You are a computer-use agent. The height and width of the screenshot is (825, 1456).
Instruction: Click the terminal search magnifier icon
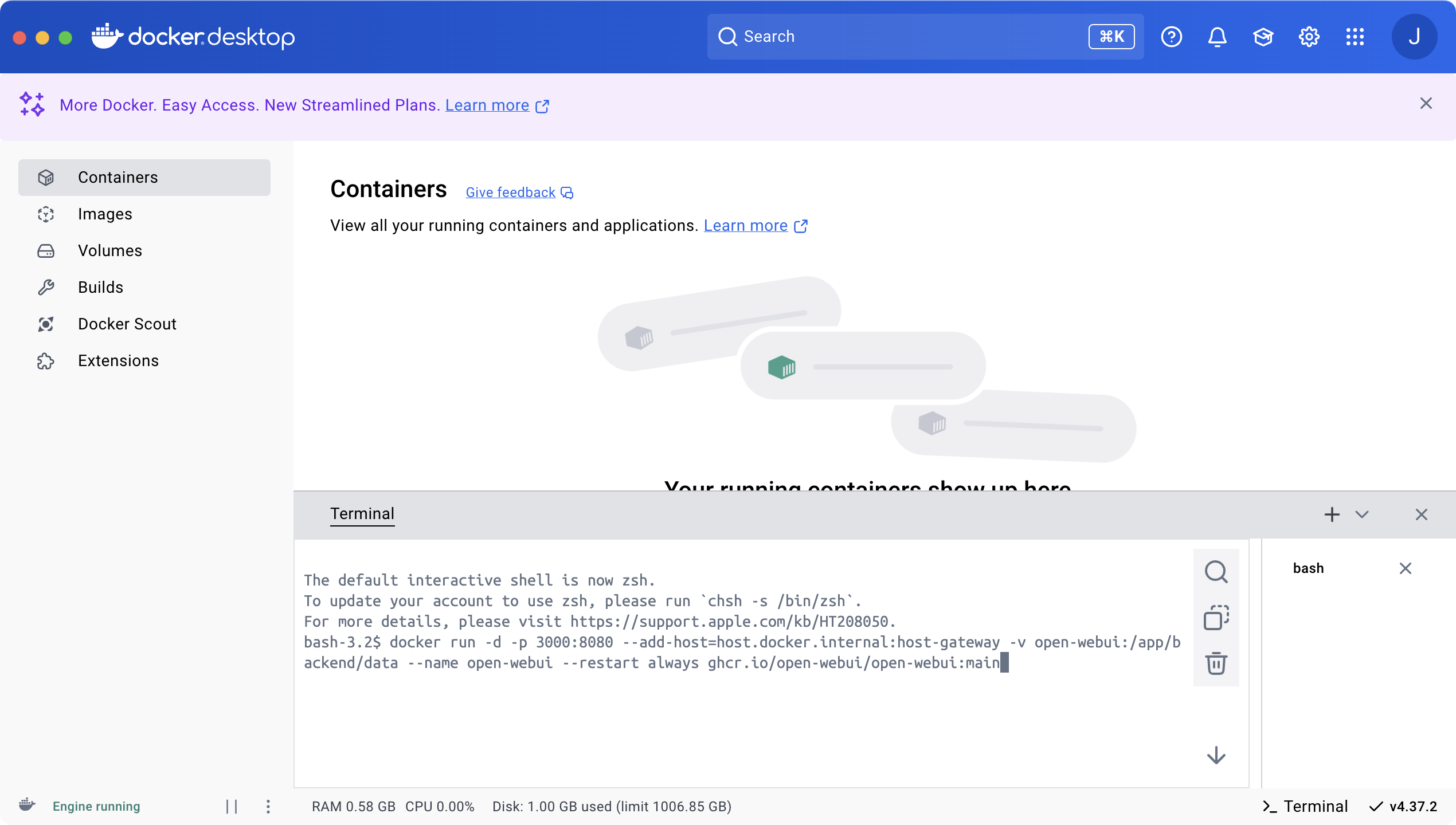1216,572
